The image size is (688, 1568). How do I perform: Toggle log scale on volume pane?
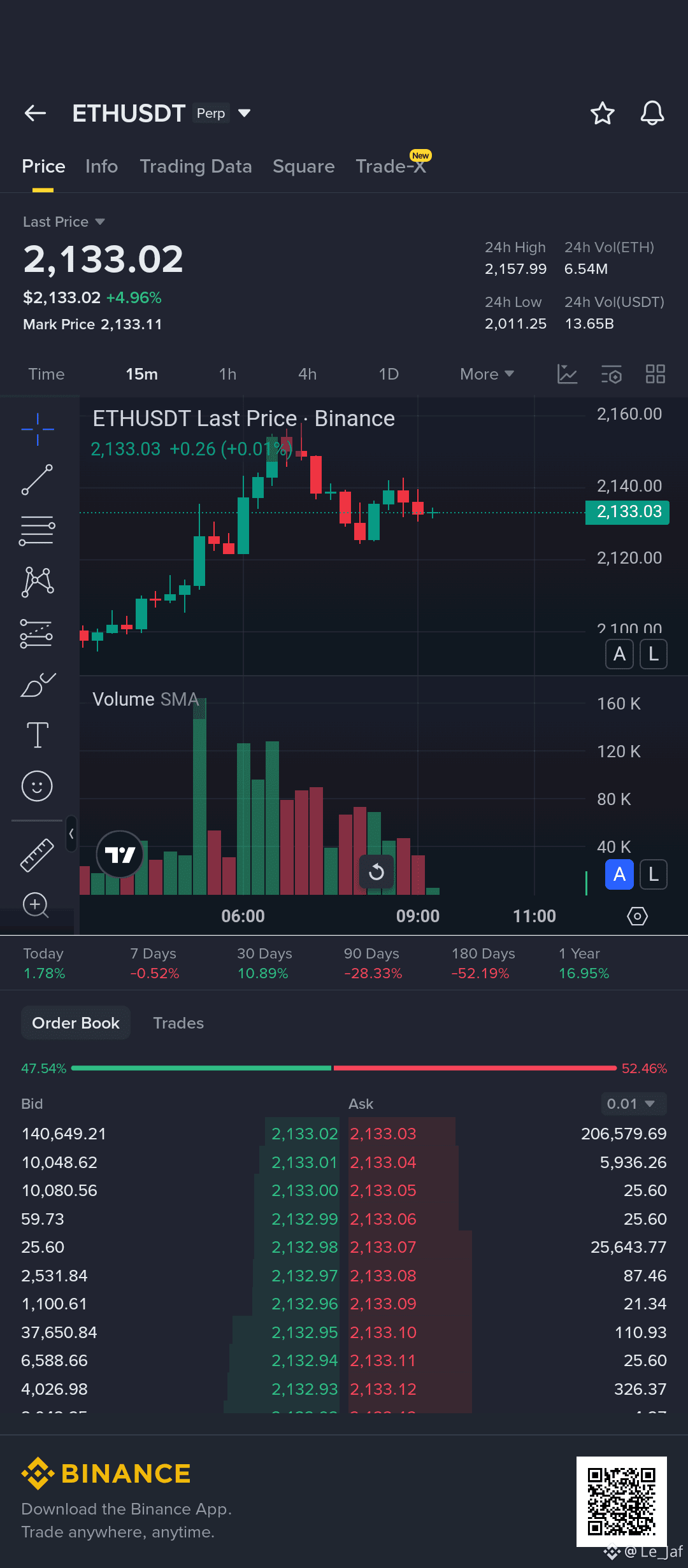click(x=654, y=874)
